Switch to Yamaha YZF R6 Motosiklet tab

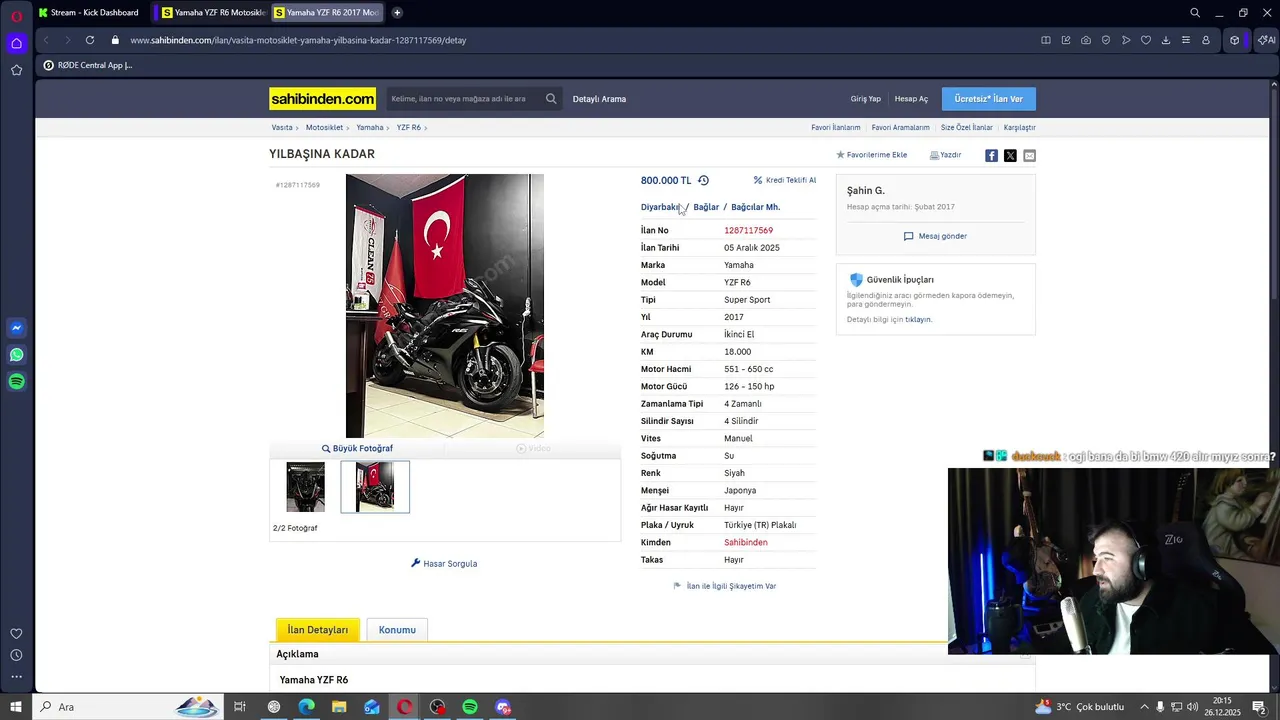(x=212, y=13)
